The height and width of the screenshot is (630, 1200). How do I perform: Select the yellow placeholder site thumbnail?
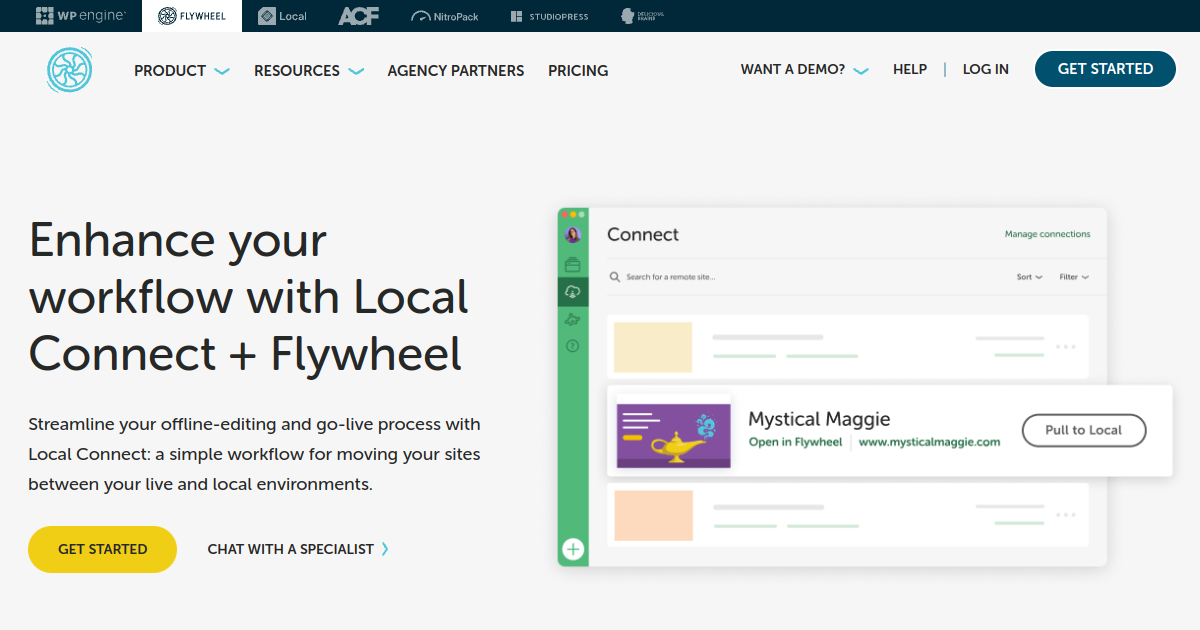(x=653, y=347)
